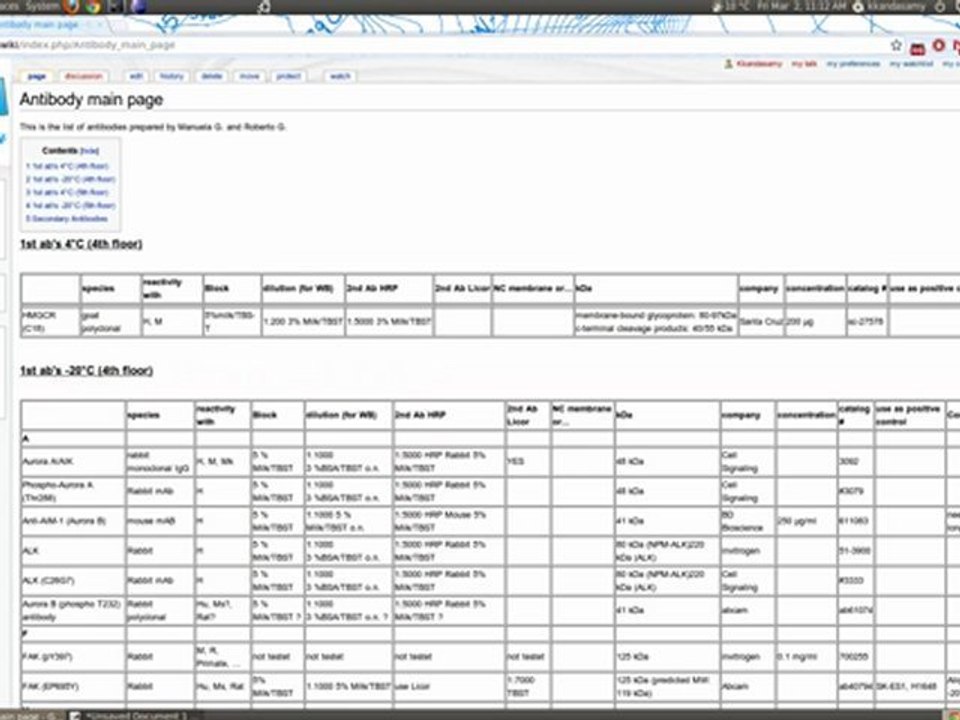The height and width of the screenshot is (720, 960).
Task: Click the date and time clock
Action: point(802,6)
